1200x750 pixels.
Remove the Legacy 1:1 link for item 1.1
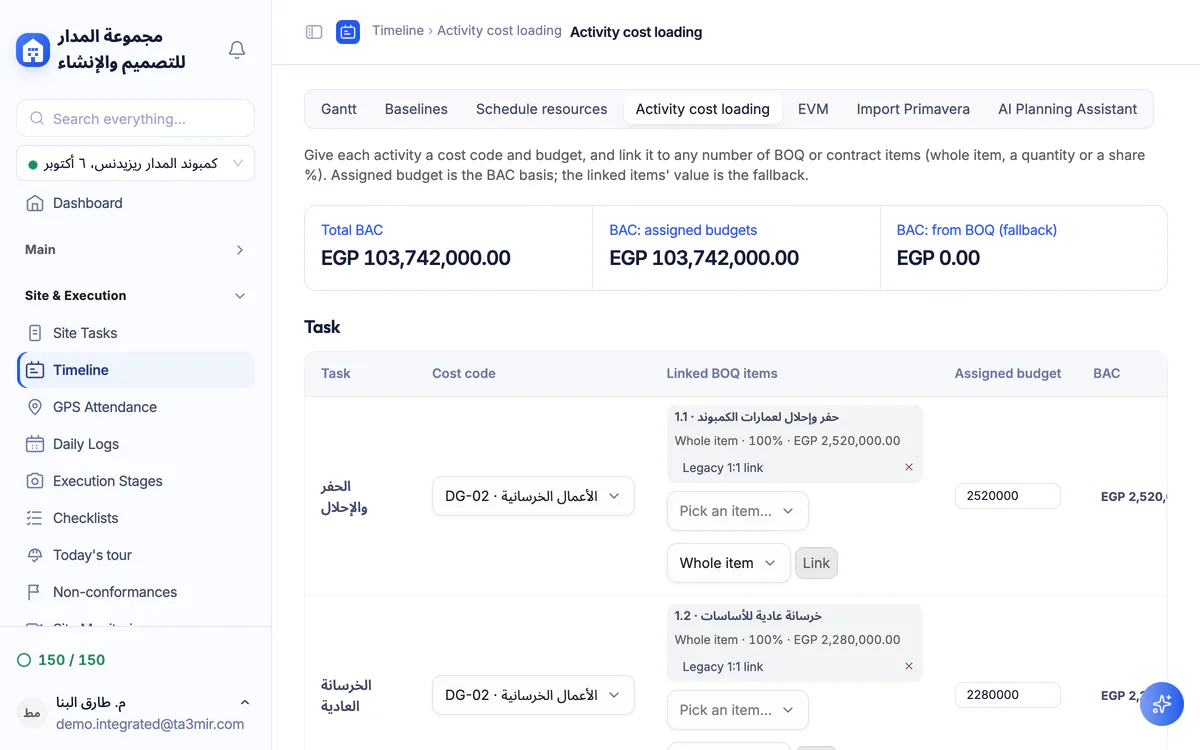[909, 467]
